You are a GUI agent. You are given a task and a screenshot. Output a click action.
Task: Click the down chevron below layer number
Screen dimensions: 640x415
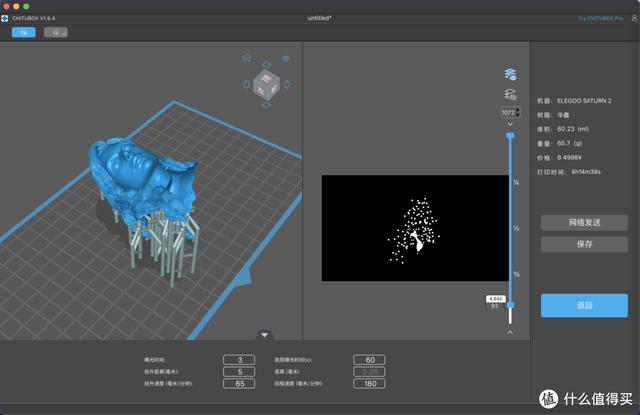point(510,124)
